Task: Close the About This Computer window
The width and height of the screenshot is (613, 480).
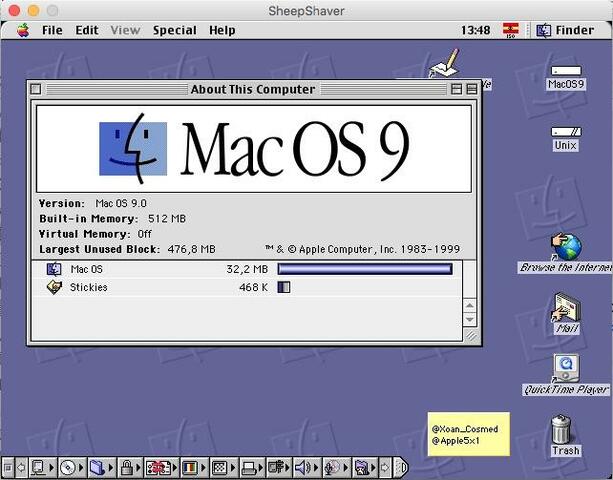Action: (36, 89)
